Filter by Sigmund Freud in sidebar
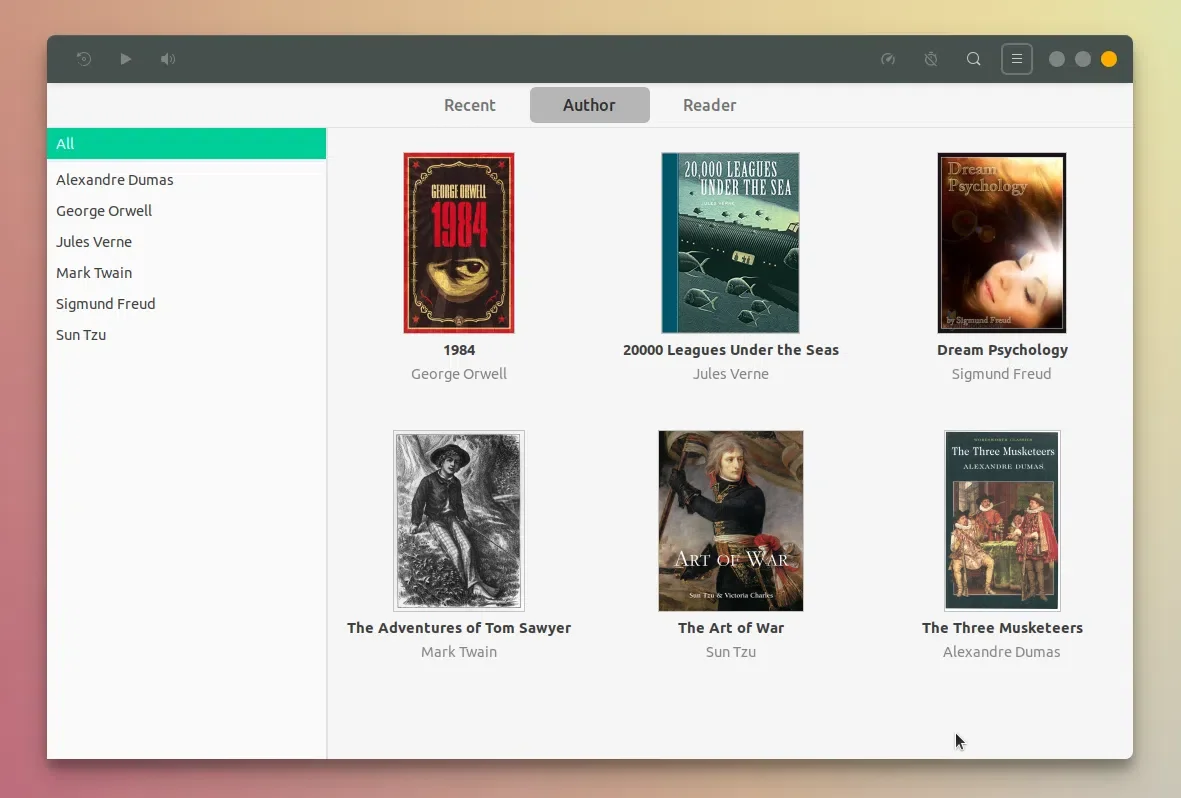 click(x=186, y=303)
